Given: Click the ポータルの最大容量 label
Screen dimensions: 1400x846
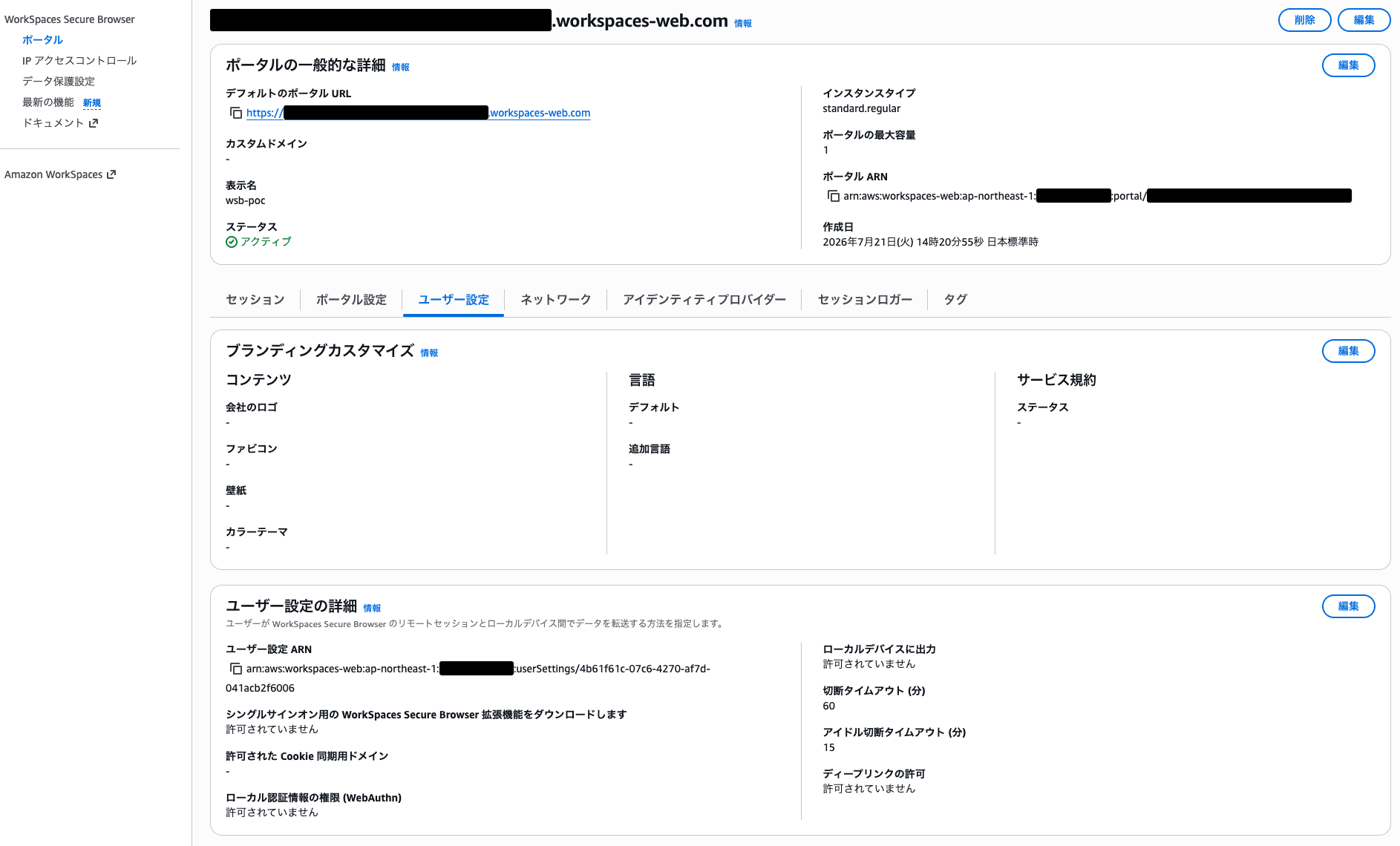Looking at the screenshot, I should [x=869, y=135].
